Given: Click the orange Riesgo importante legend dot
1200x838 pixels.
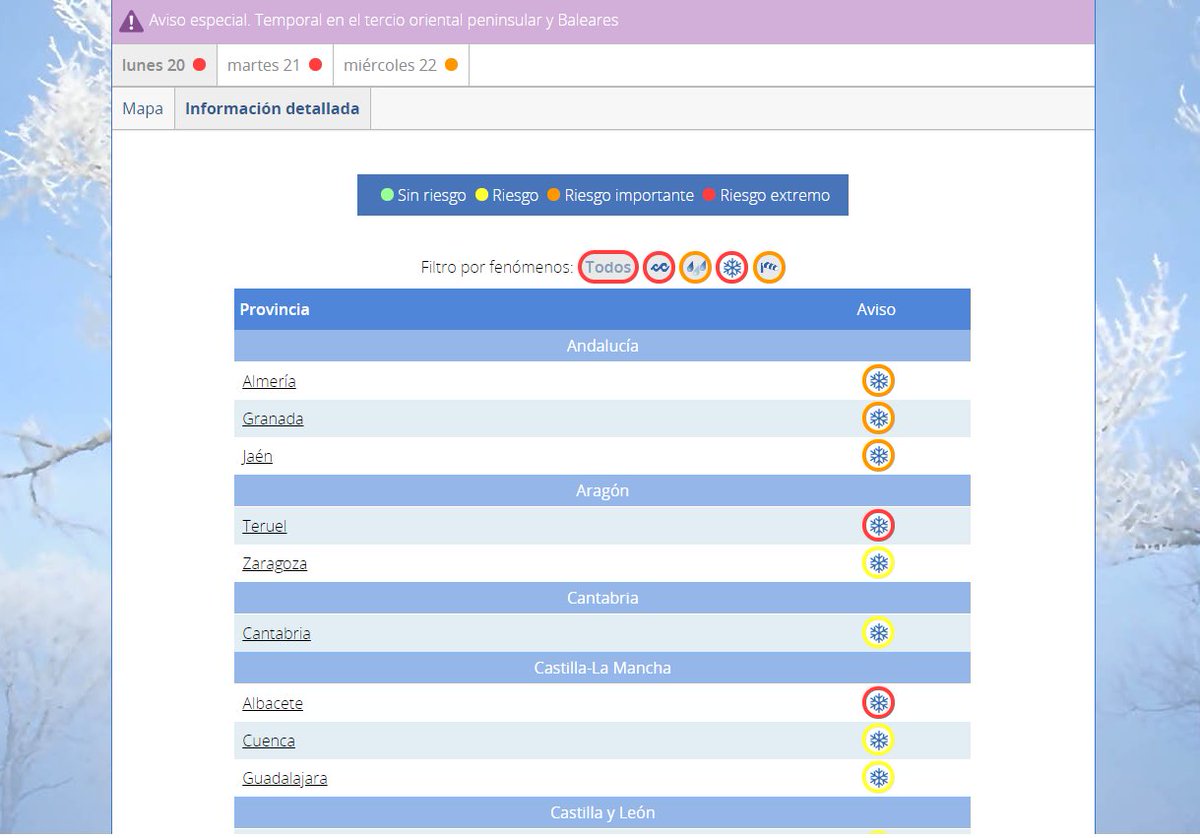Looking at the screenshot, I should tap(553, 195).
